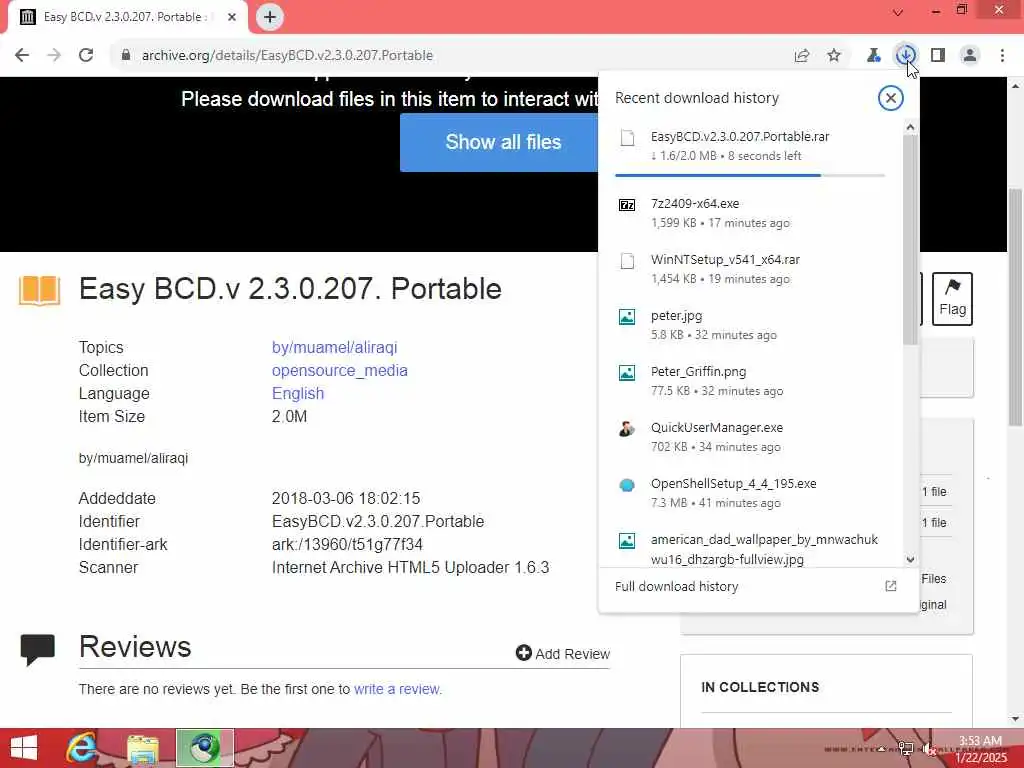Toggle the side panel icon
This screenshot has width=1024, height=768.
click(x=938, y=56)
